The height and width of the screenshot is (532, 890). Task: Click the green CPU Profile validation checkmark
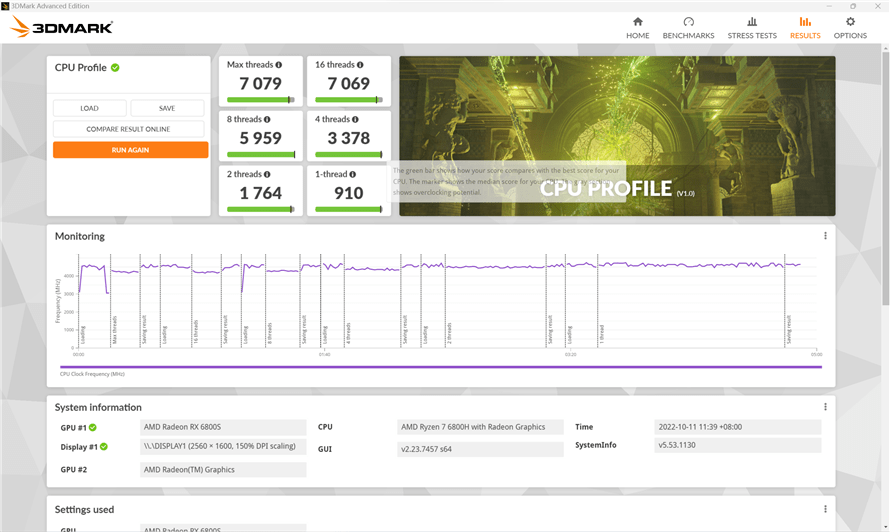pyautogui.click(x=115, y=68)
